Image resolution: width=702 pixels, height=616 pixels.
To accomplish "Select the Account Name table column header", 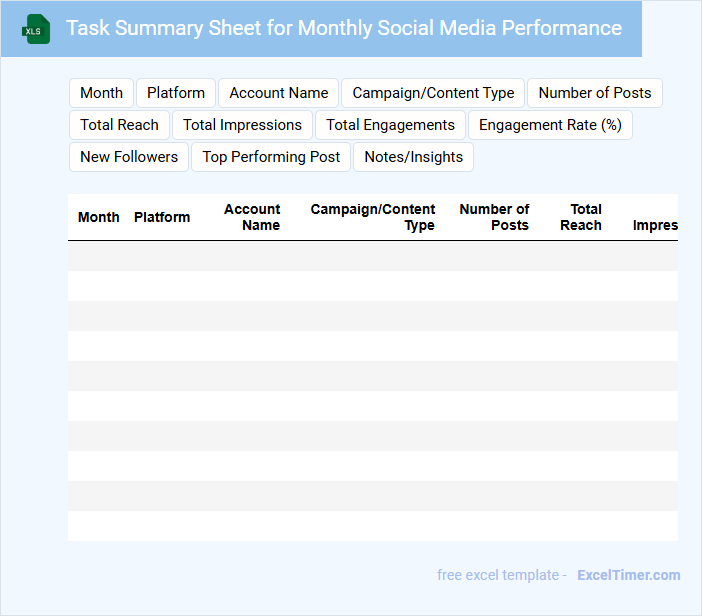I will pyautogui.click(x=252, y=217).
